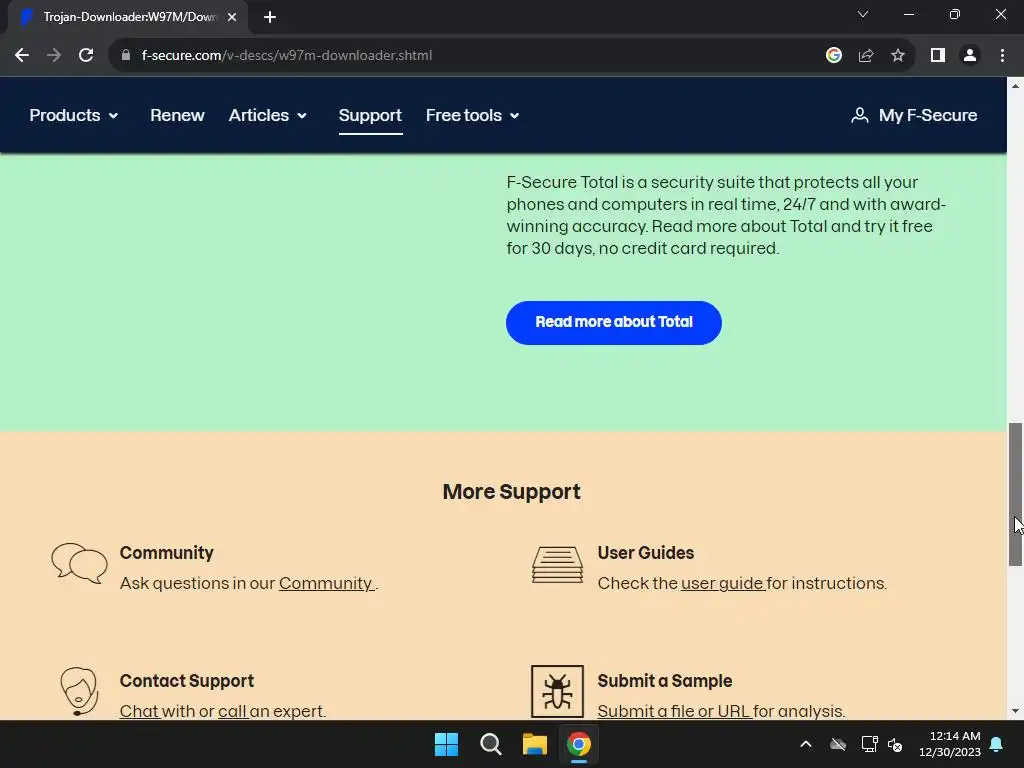Click the network display tray icon
The width and height of the screenshot is (1024, 768).
(x=869, y=744)
